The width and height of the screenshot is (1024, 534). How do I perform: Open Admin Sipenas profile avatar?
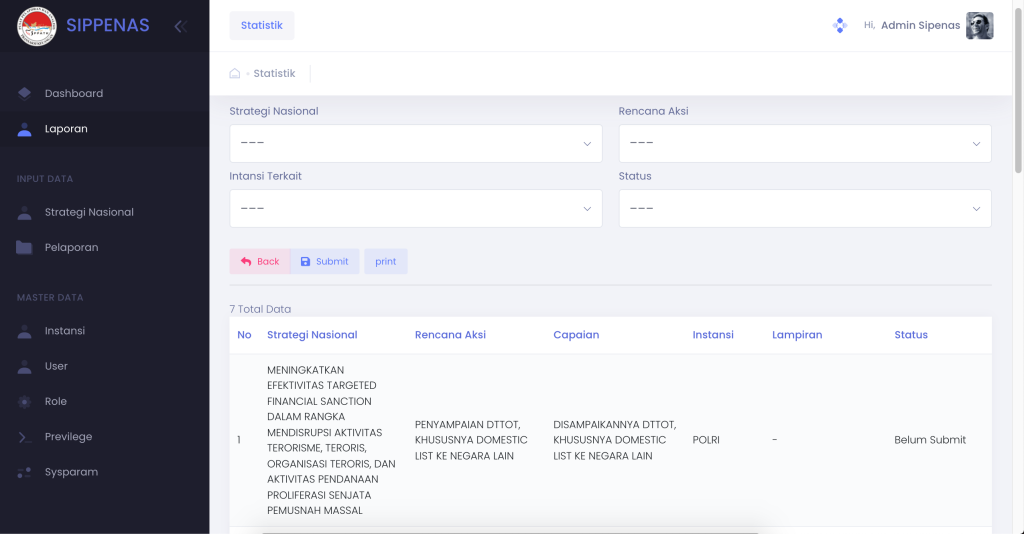point(980,25)
